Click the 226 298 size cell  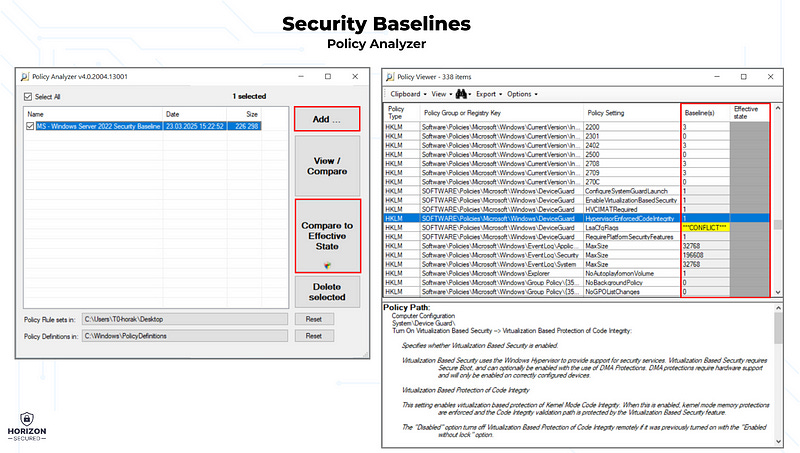[x=246, y=126]
